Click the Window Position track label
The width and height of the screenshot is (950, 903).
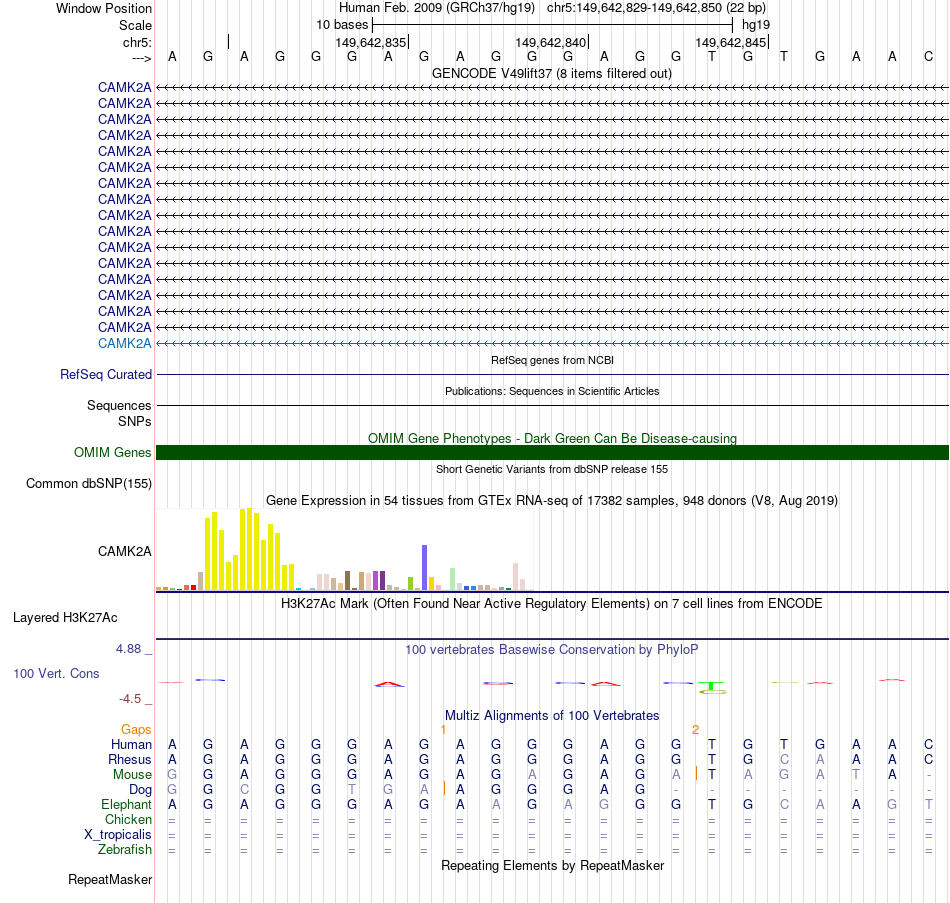point(104,8)
